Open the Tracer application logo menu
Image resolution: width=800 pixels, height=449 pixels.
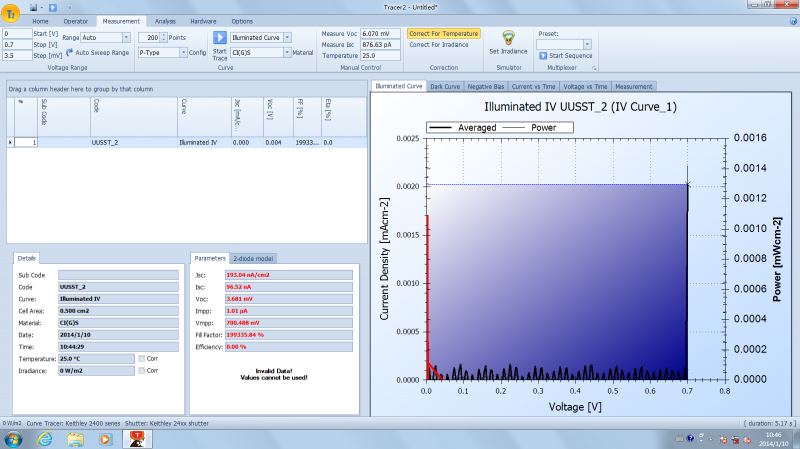(x=10, y=12)
